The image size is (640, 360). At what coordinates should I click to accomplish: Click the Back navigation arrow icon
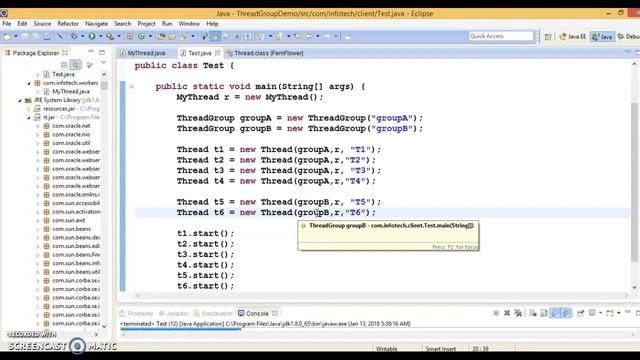click(309, 36)
